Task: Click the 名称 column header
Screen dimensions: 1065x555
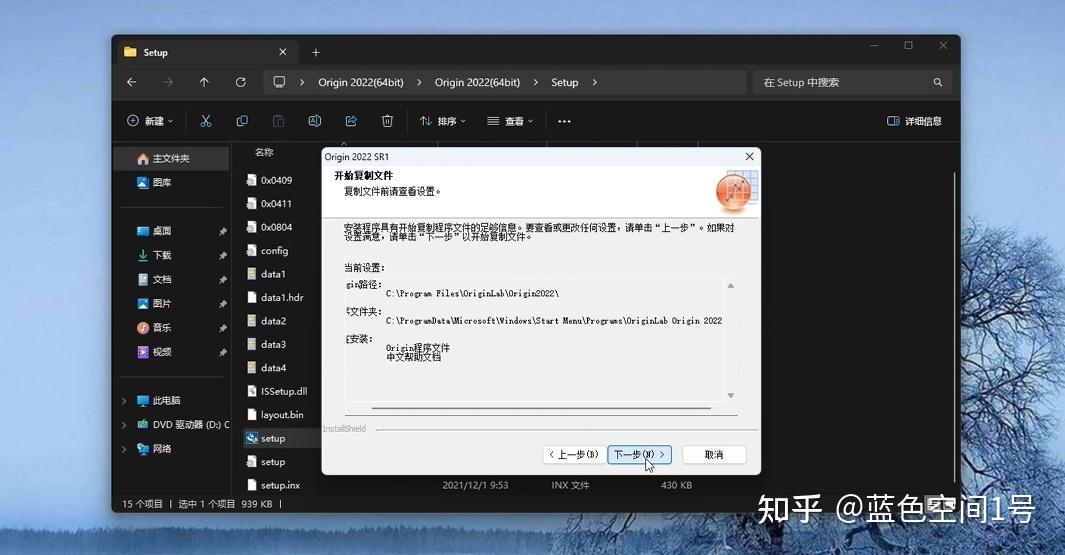Action: coord(264,152)
